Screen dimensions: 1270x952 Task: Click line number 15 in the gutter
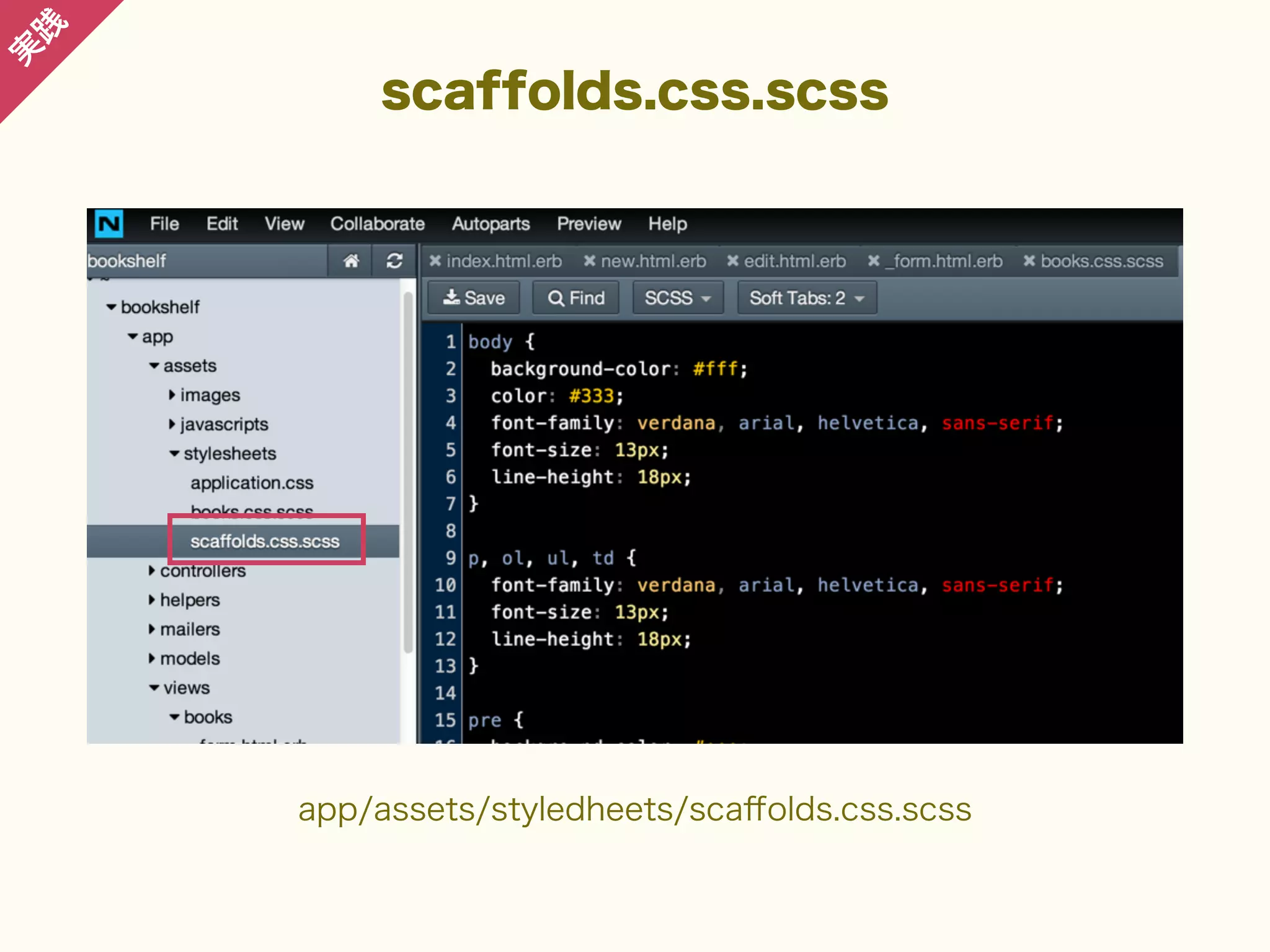(445, 720)
